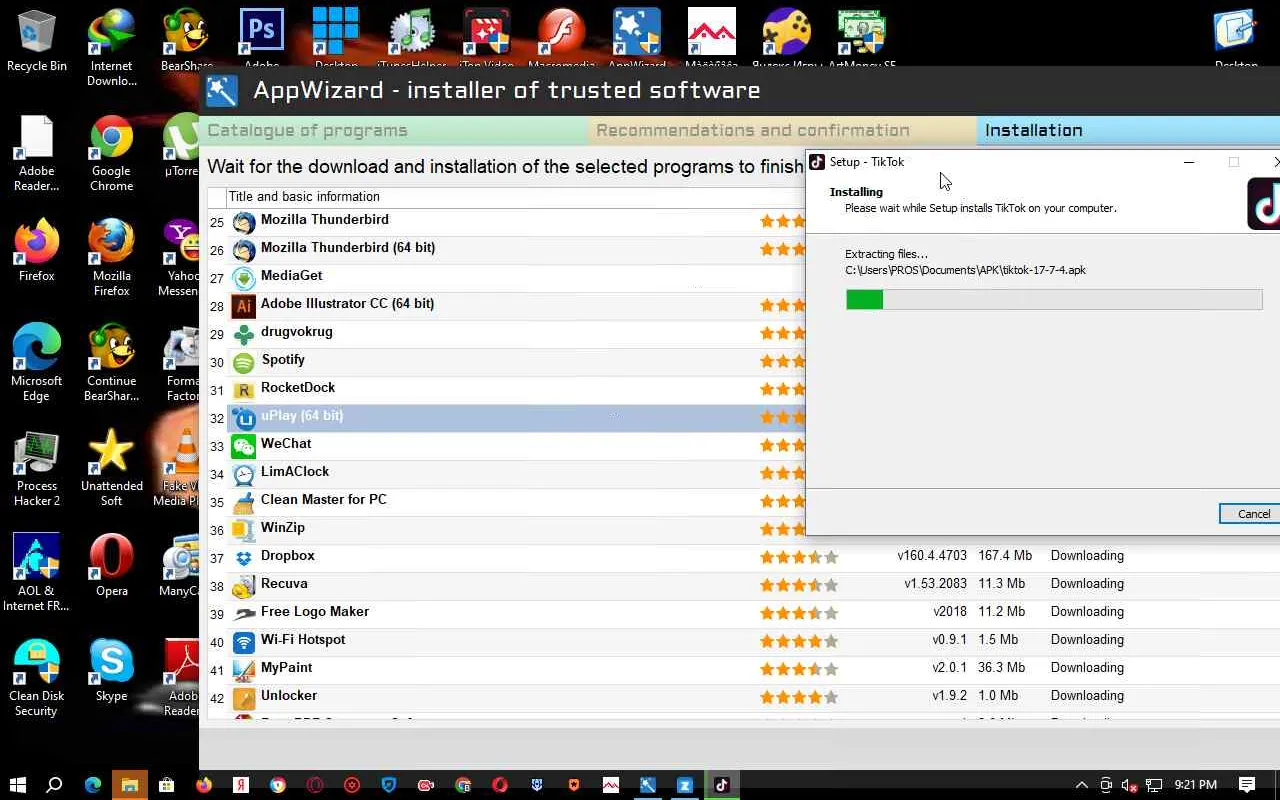Select the Free Logo Maker row

(744, 614)
